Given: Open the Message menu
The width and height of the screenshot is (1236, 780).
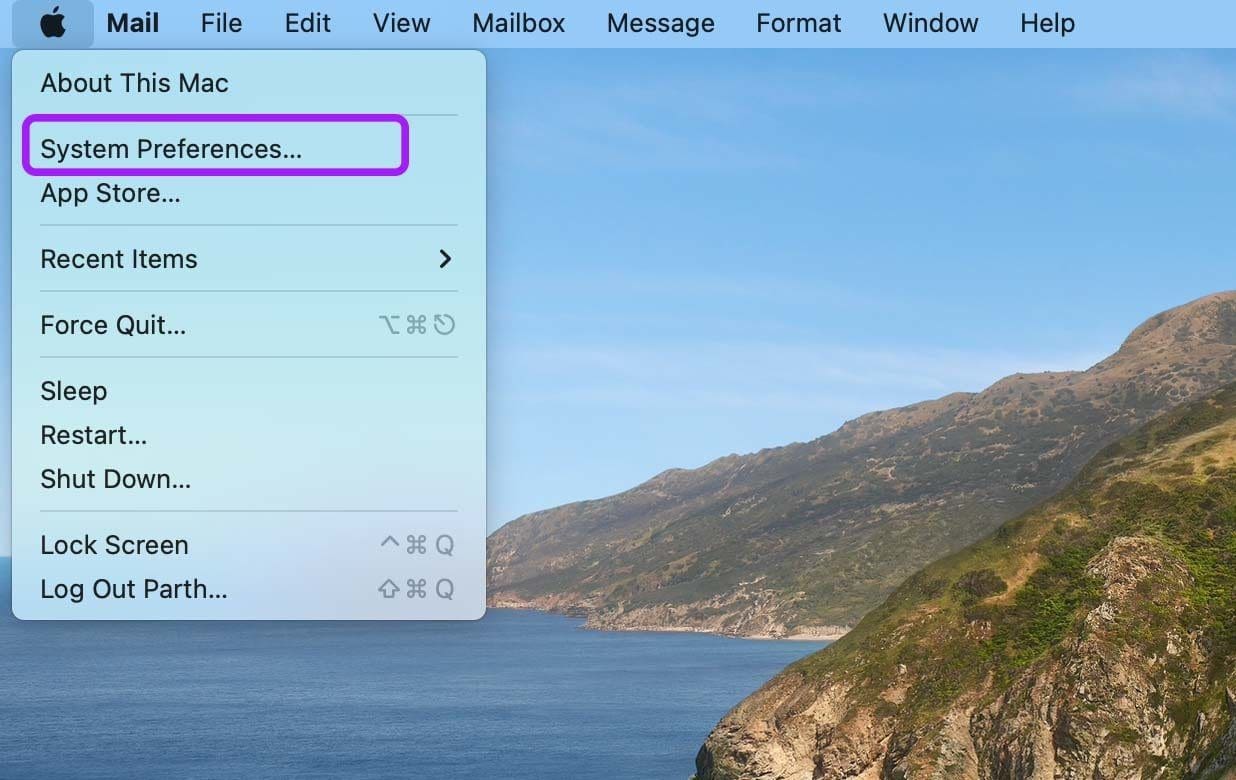Looking at the screenshot, I should click(661, 23).
